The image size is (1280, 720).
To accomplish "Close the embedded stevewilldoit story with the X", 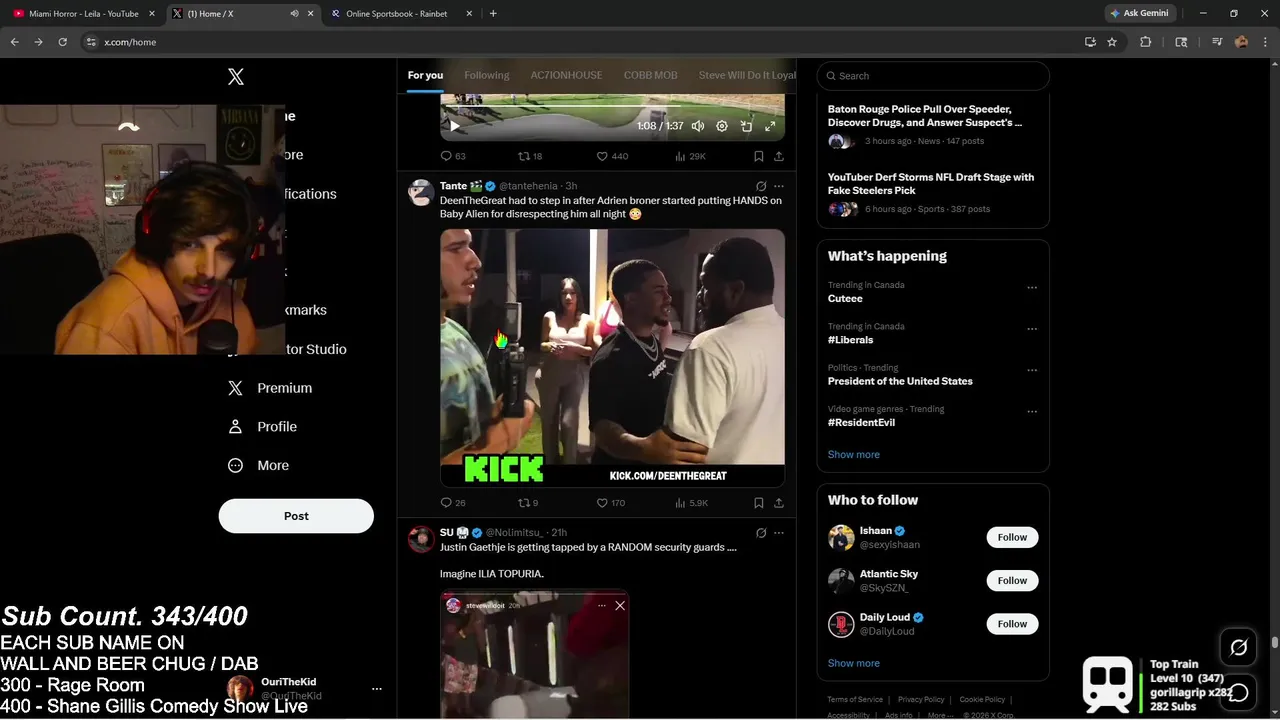I will pyautogui.click(x=620, y=605).
